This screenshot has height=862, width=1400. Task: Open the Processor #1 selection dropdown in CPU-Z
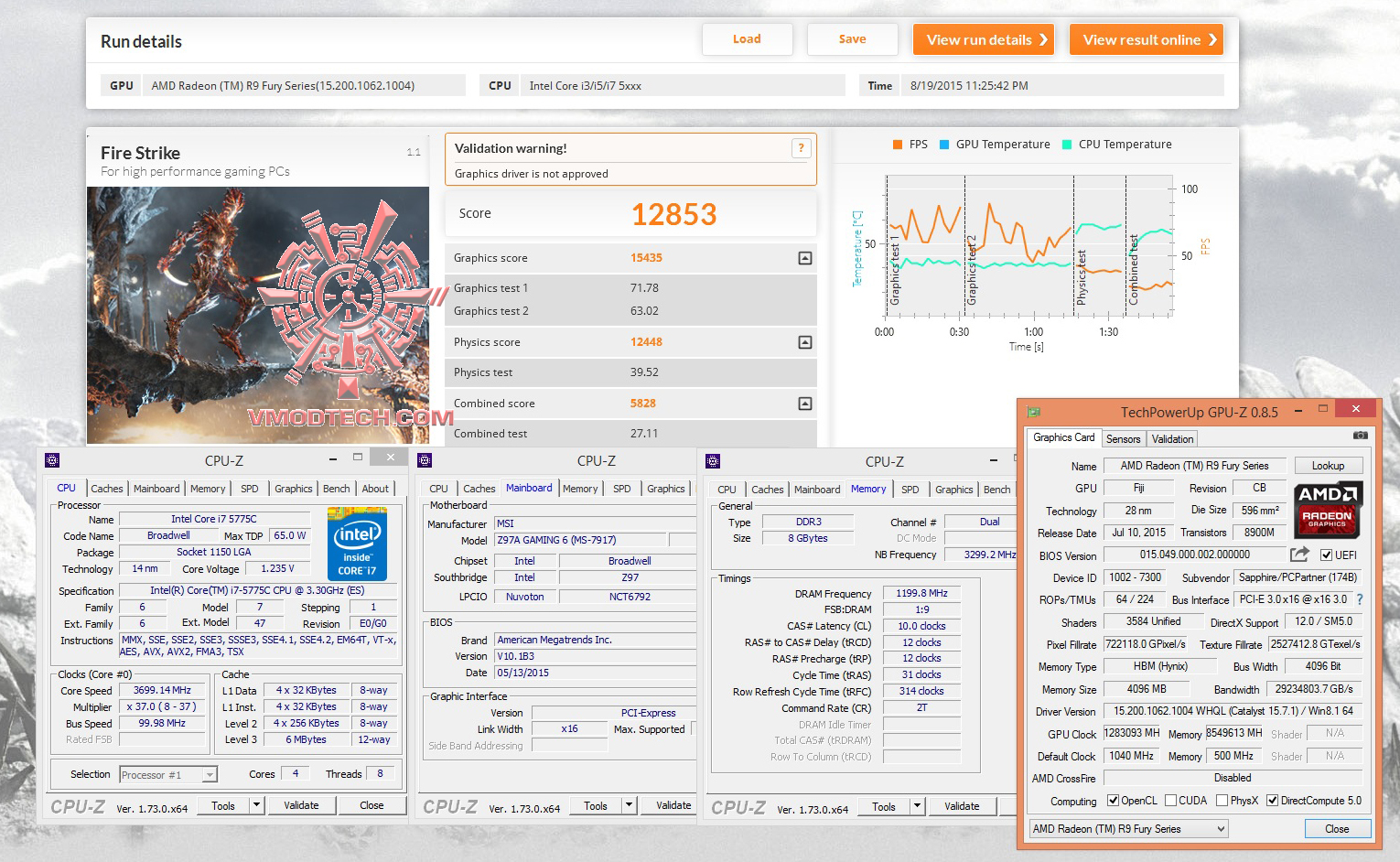(168, 775)
